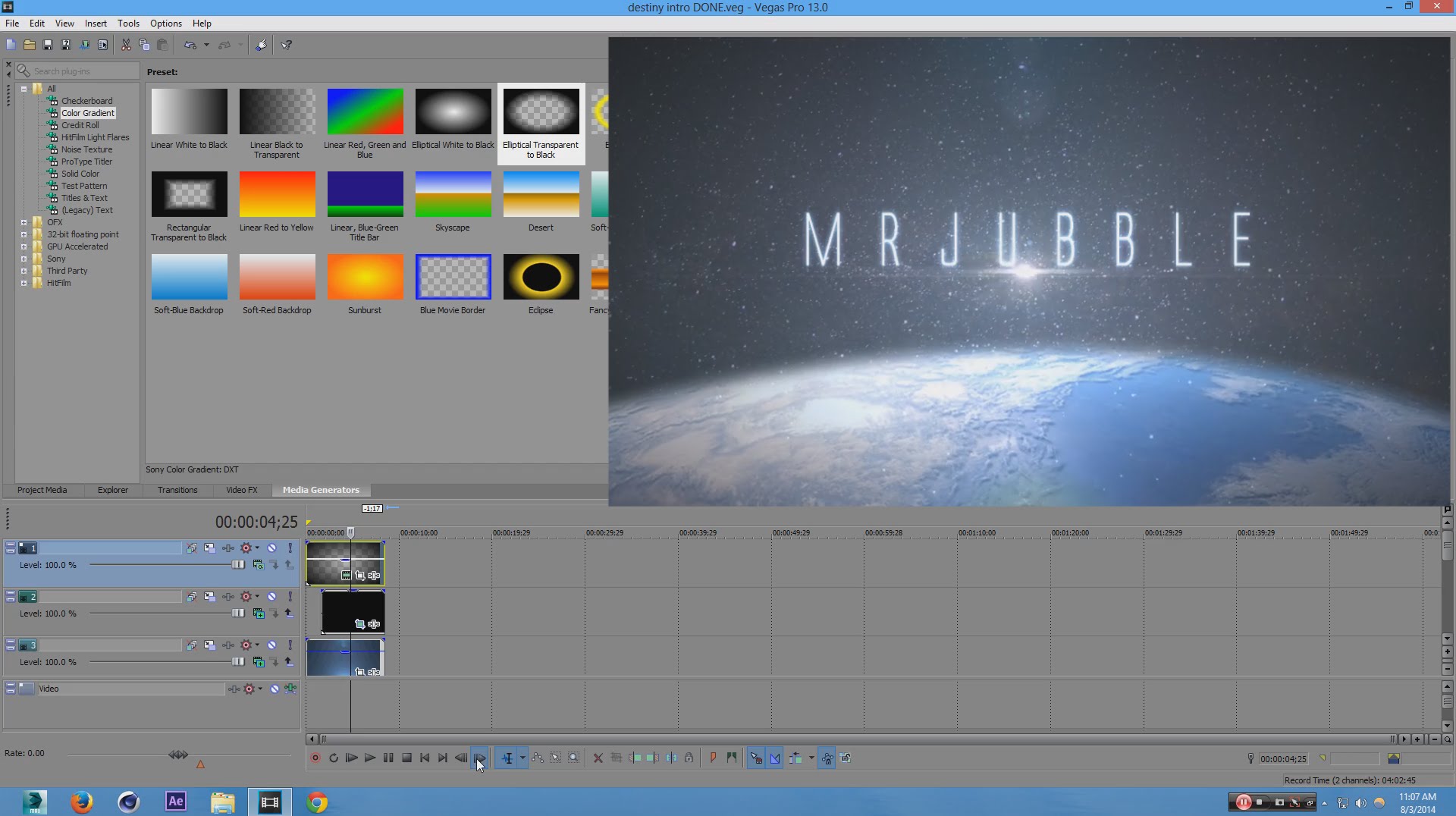1456x816 pixels.
Task: Expand the OFX folder in plug-in tree
Action: point(24,222)
